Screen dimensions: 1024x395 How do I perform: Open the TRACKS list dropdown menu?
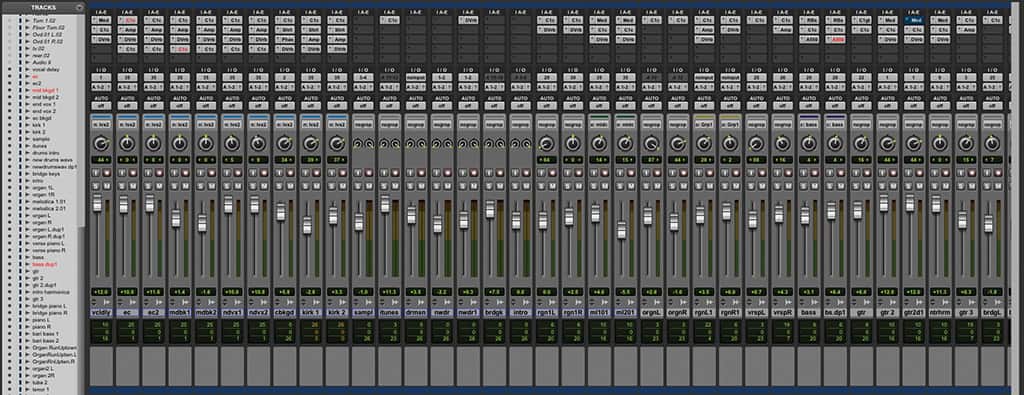(80, 8)
